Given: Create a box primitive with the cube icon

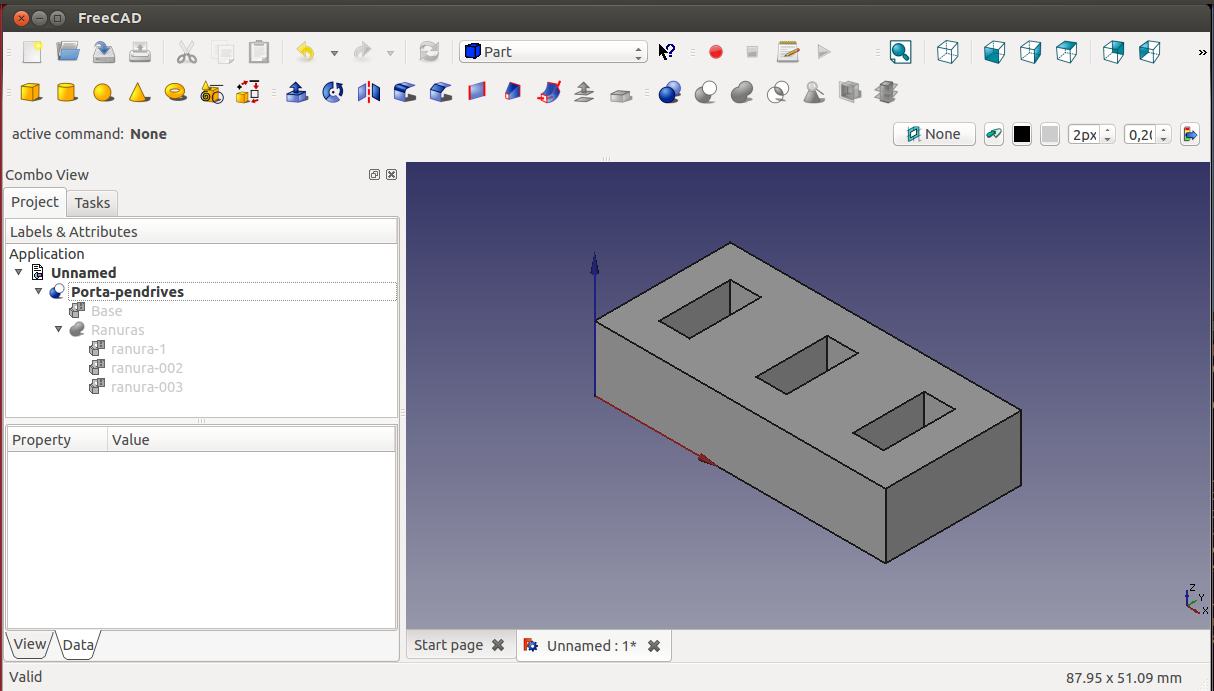Looking at the screenshot, I should [x=31, y=93].
